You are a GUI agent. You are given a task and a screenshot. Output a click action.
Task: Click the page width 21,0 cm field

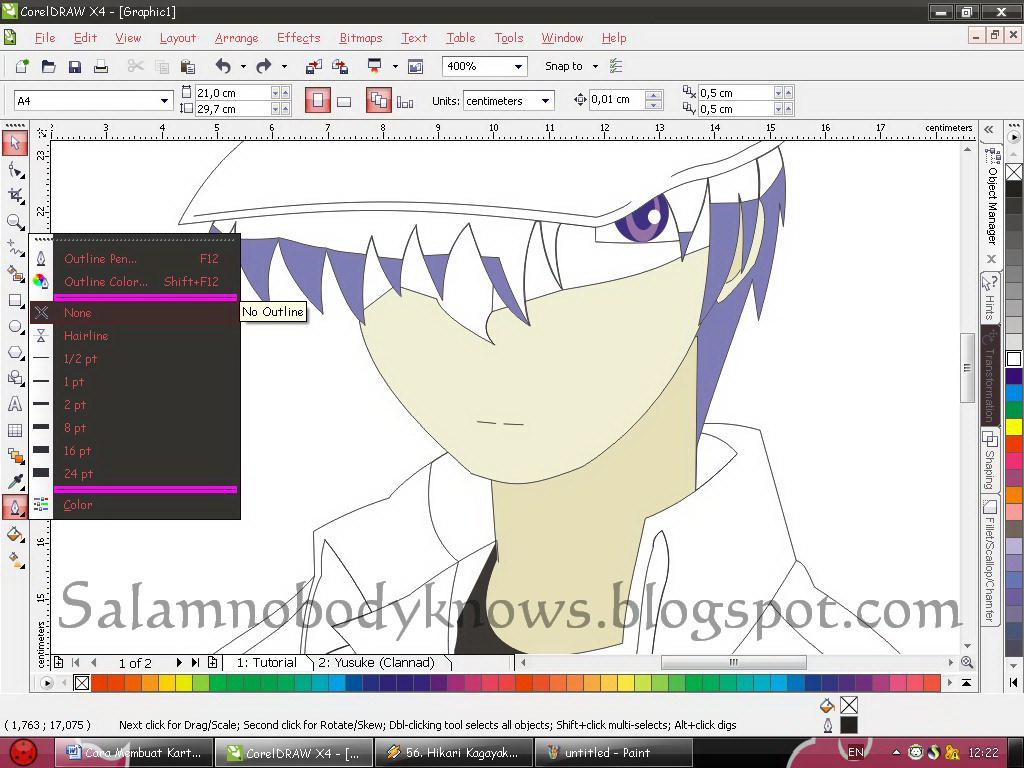(232, 93)
